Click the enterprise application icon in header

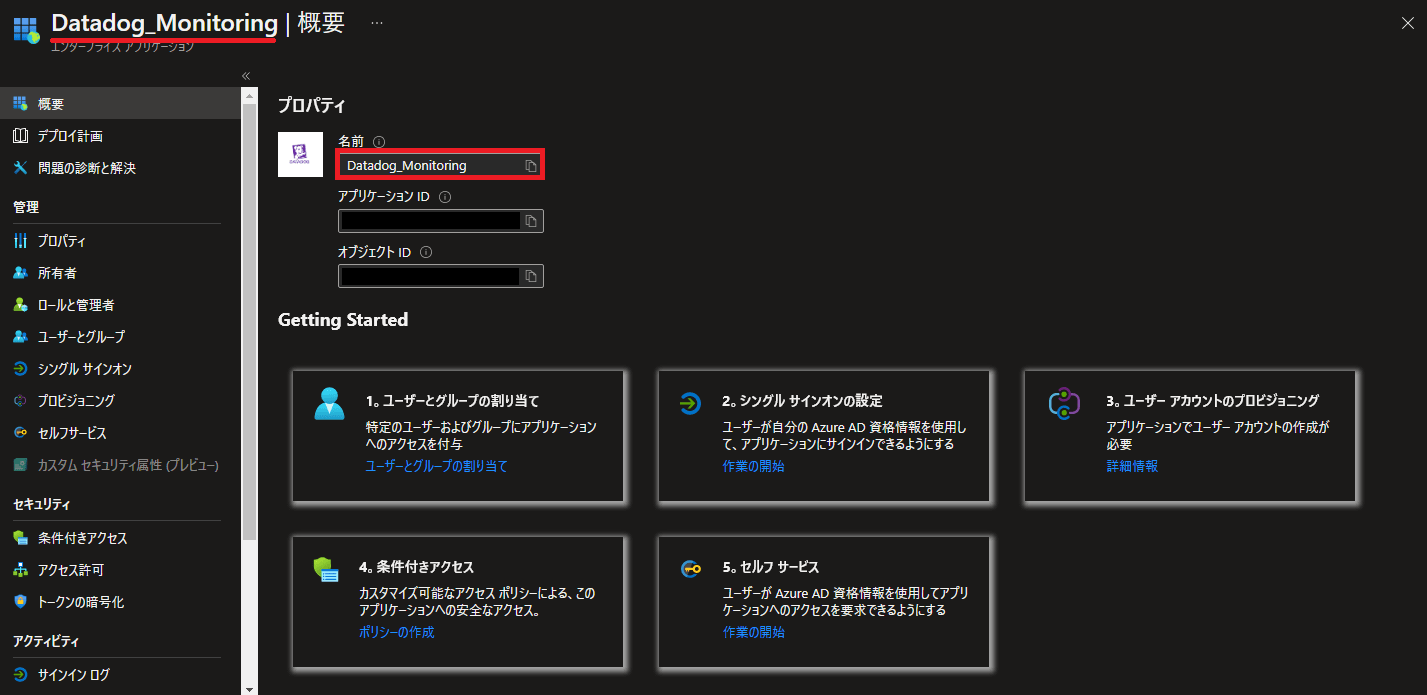click(x=26, y=30)
